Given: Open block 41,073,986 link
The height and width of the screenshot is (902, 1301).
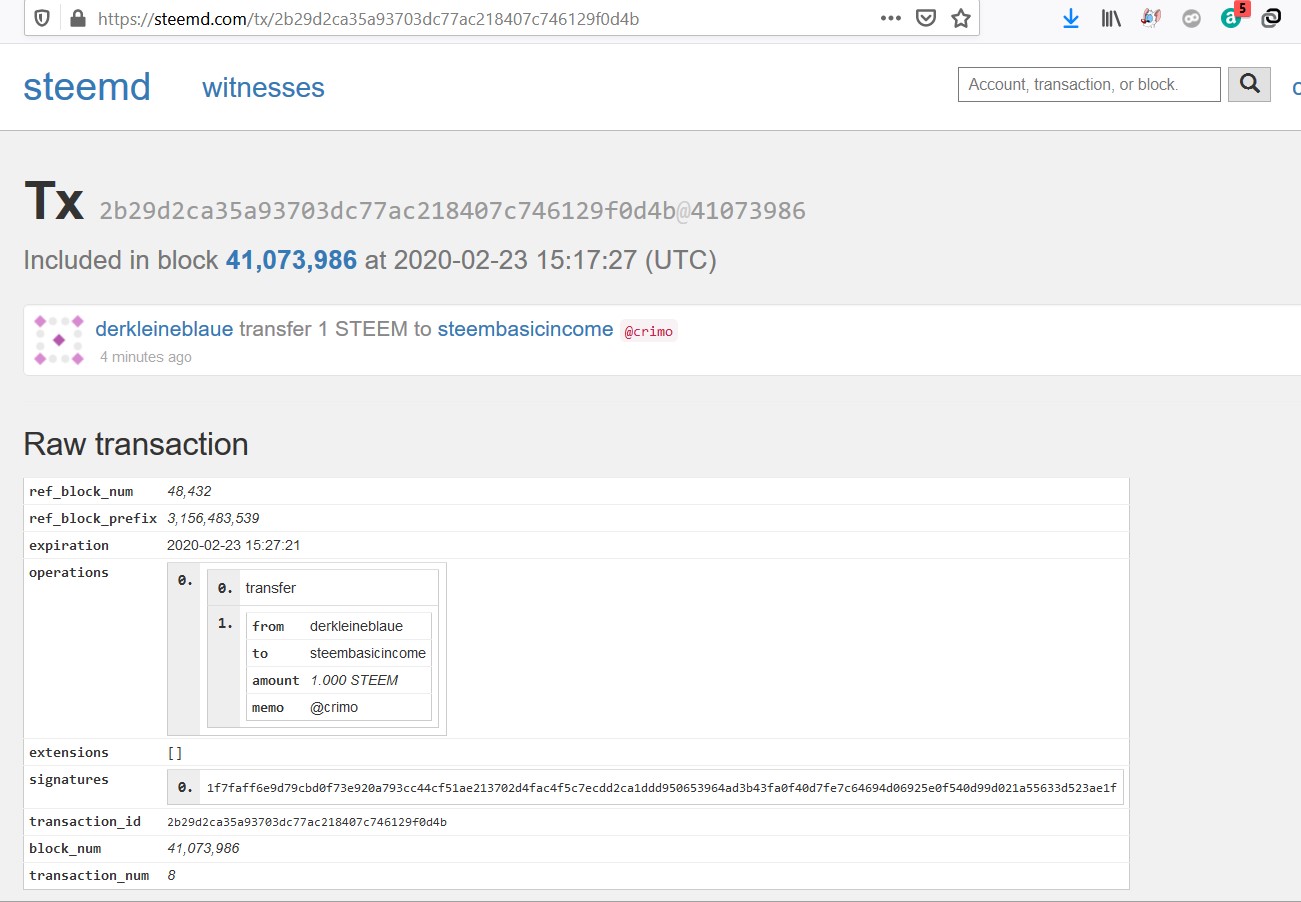Looking at the screenshot, I should (291, 260).
